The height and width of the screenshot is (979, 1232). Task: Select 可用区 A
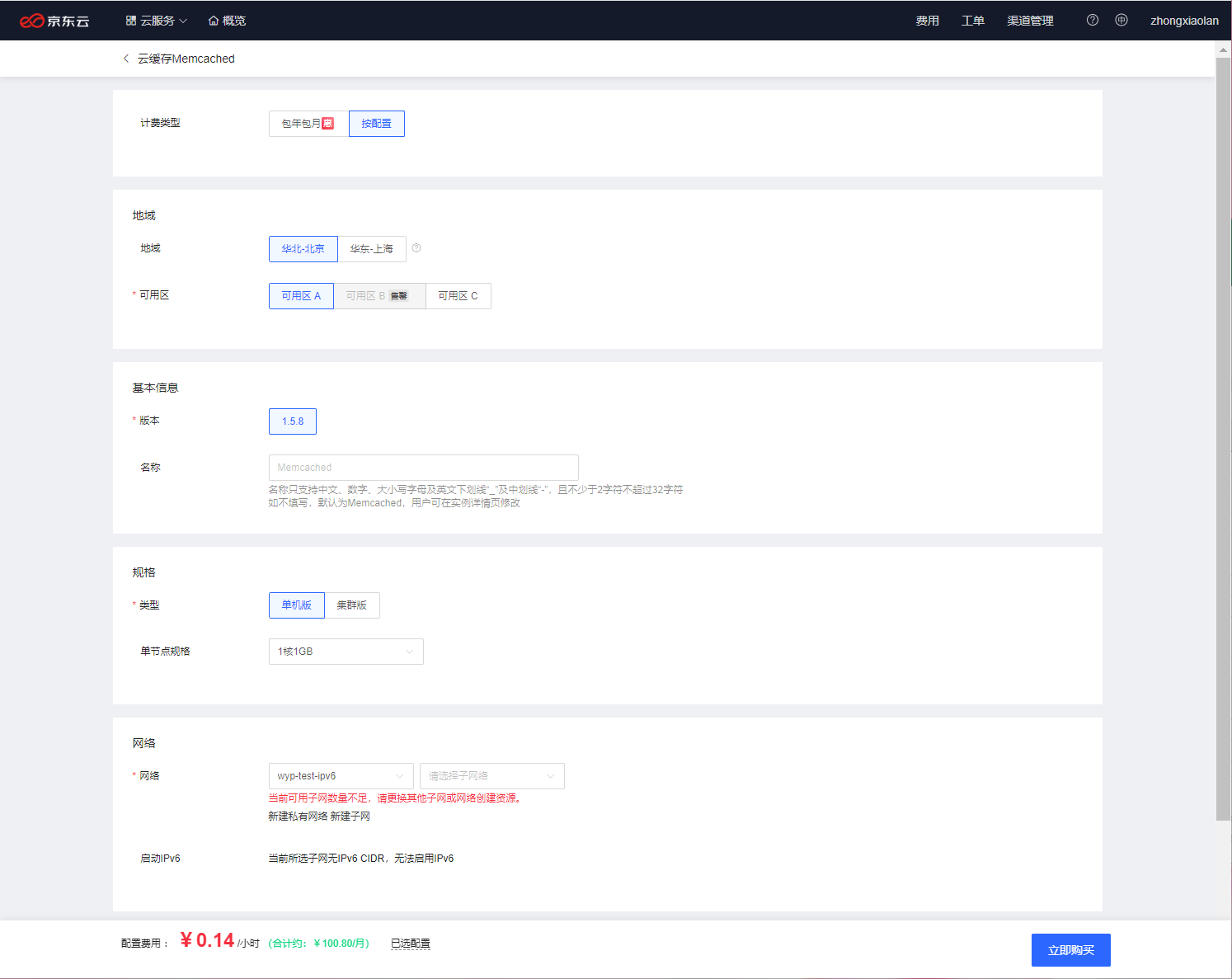(301, 296)
